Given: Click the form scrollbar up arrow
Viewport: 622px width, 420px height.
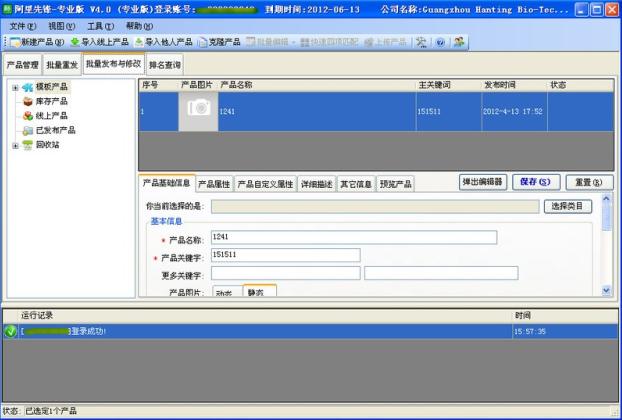Looking at the screenshot, I should [x=607, y=199].
